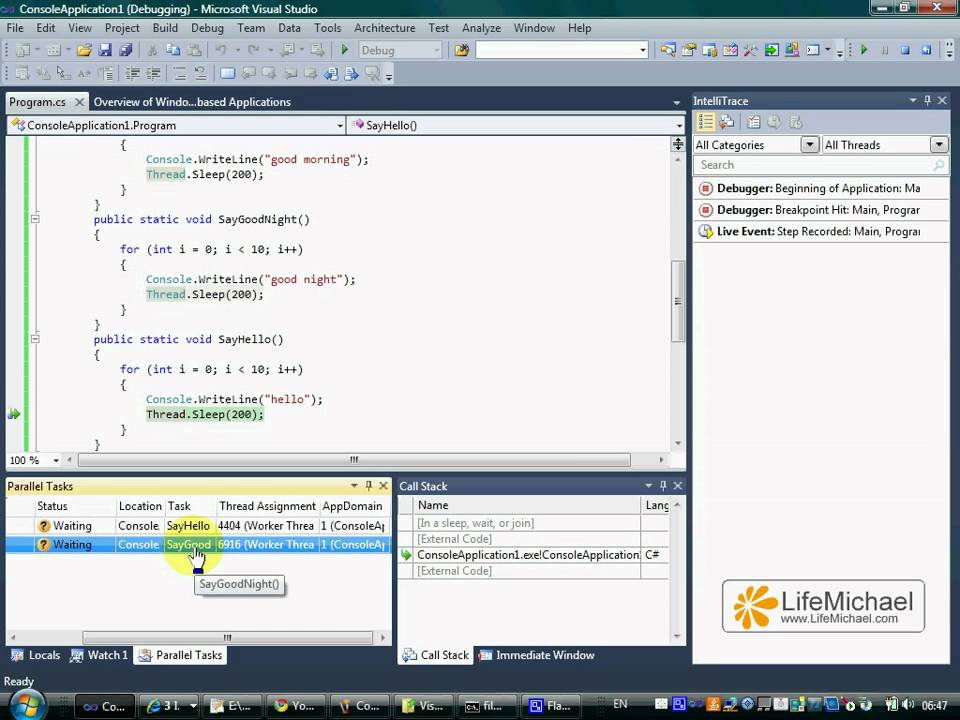Image resolution: width=960 pixels, height=720 pixels.
Task: Click the editor vertical scrollbar thumb
Action: tap(677, 301)
